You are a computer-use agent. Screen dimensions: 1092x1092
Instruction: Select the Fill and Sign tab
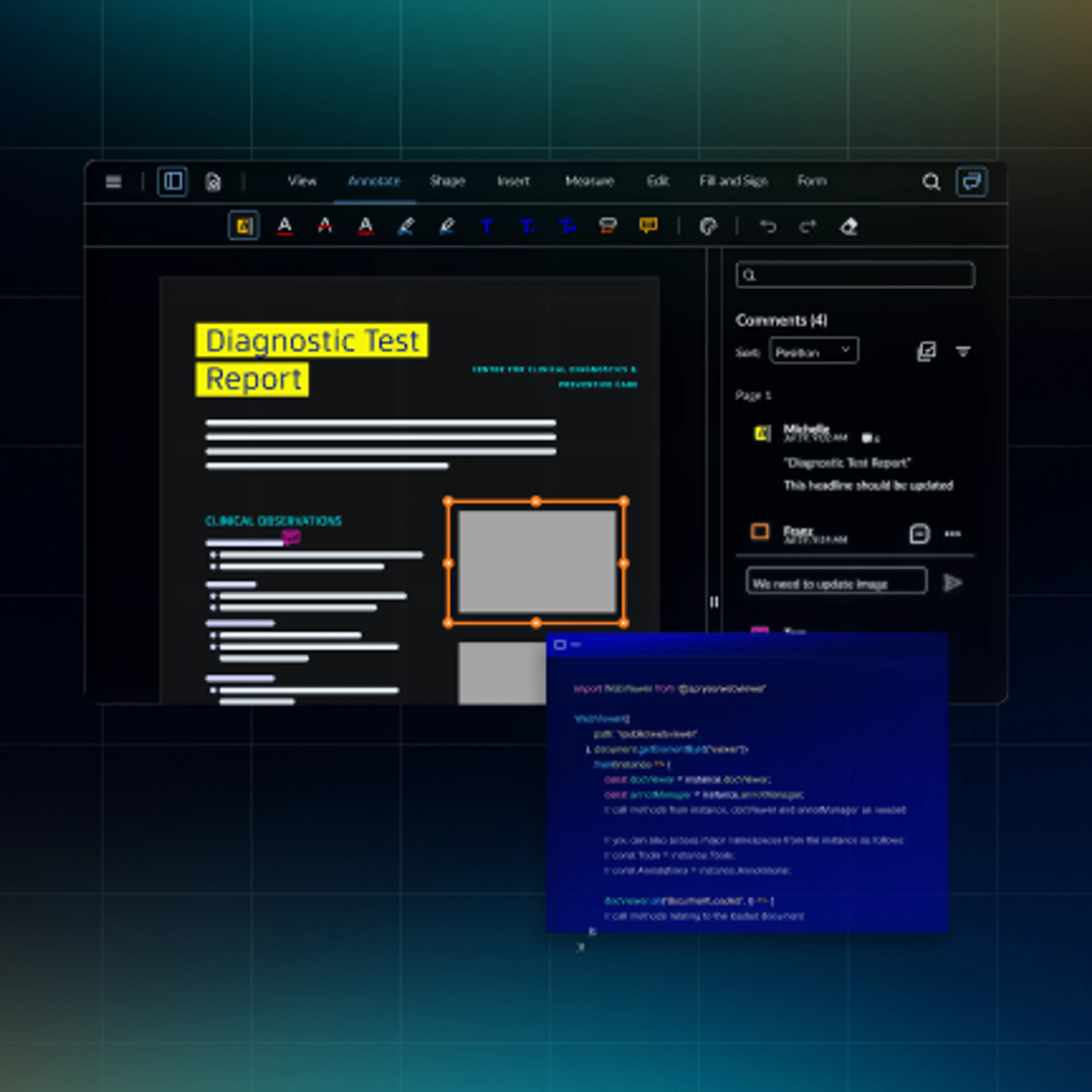pyautogui.click(x=733, y=181)
